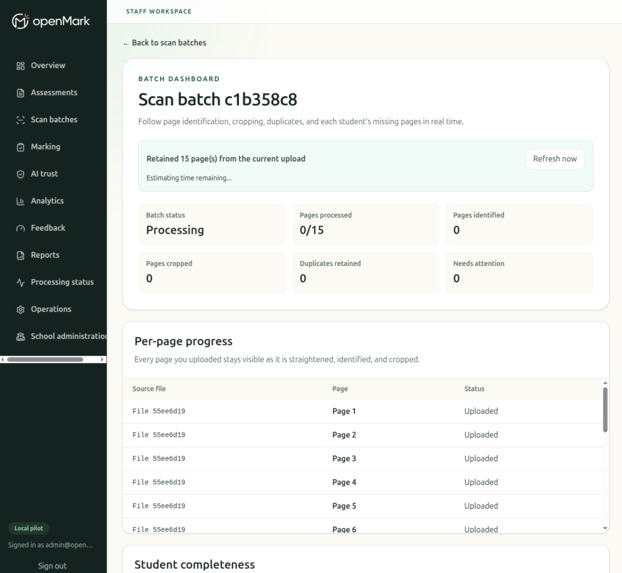Screen dimensions: 622x573
Task: Click the Feedback gauge icon
Action: tap(20, 228)
